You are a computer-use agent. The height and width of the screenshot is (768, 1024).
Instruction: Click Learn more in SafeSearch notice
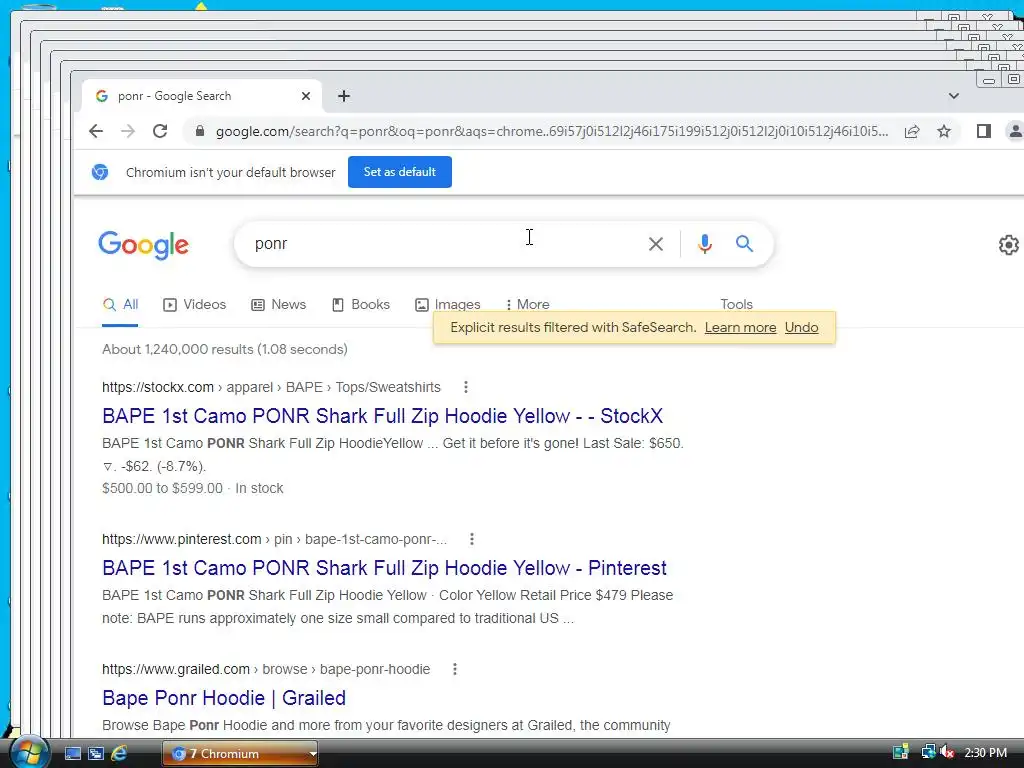pos(741,327)
